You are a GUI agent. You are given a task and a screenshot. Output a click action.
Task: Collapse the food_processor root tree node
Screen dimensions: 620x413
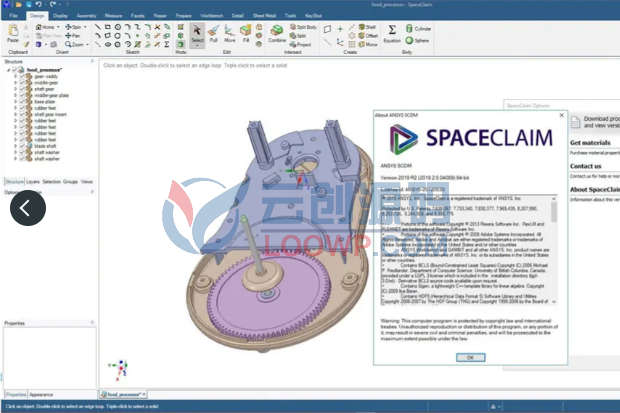[x=8, y=70]
